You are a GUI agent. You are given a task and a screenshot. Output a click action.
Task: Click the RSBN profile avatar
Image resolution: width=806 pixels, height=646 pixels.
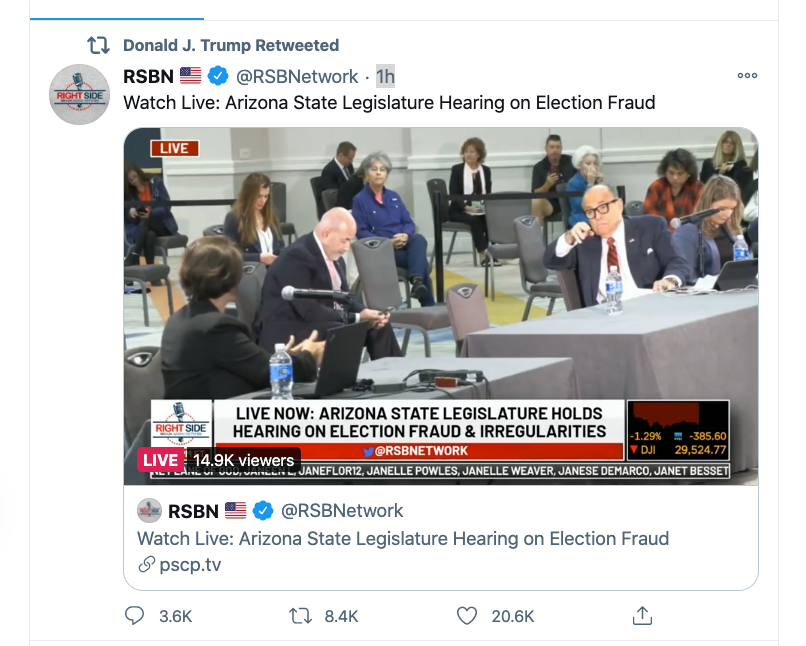coord(80,95)
